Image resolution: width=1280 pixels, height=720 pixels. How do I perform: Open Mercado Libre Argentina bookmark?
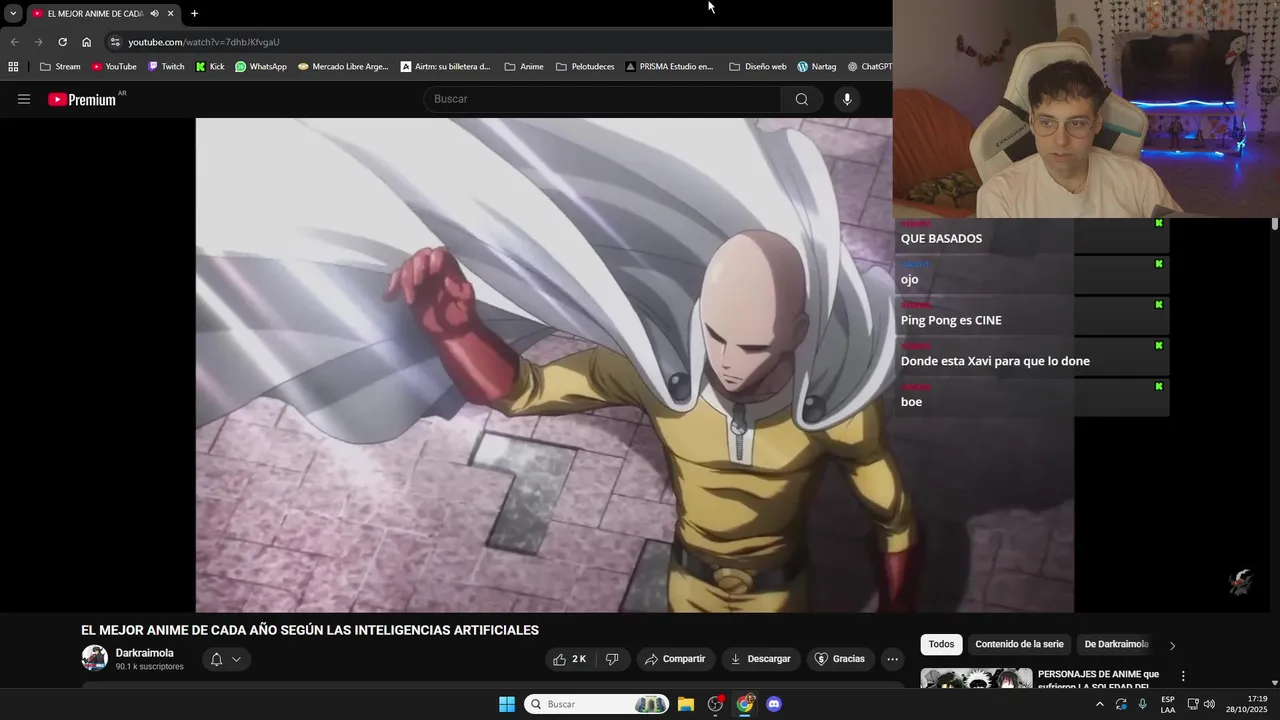coord(343,67)
